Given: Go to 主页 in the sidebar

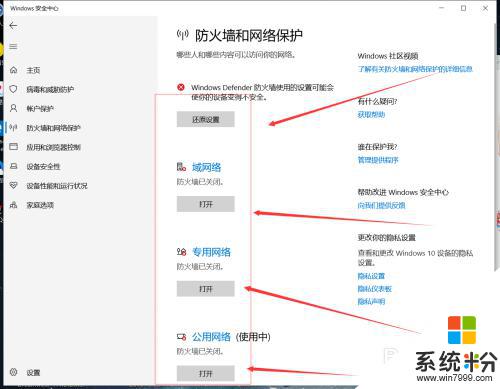Looking at the screenshot, I should [x=33, y=70].
